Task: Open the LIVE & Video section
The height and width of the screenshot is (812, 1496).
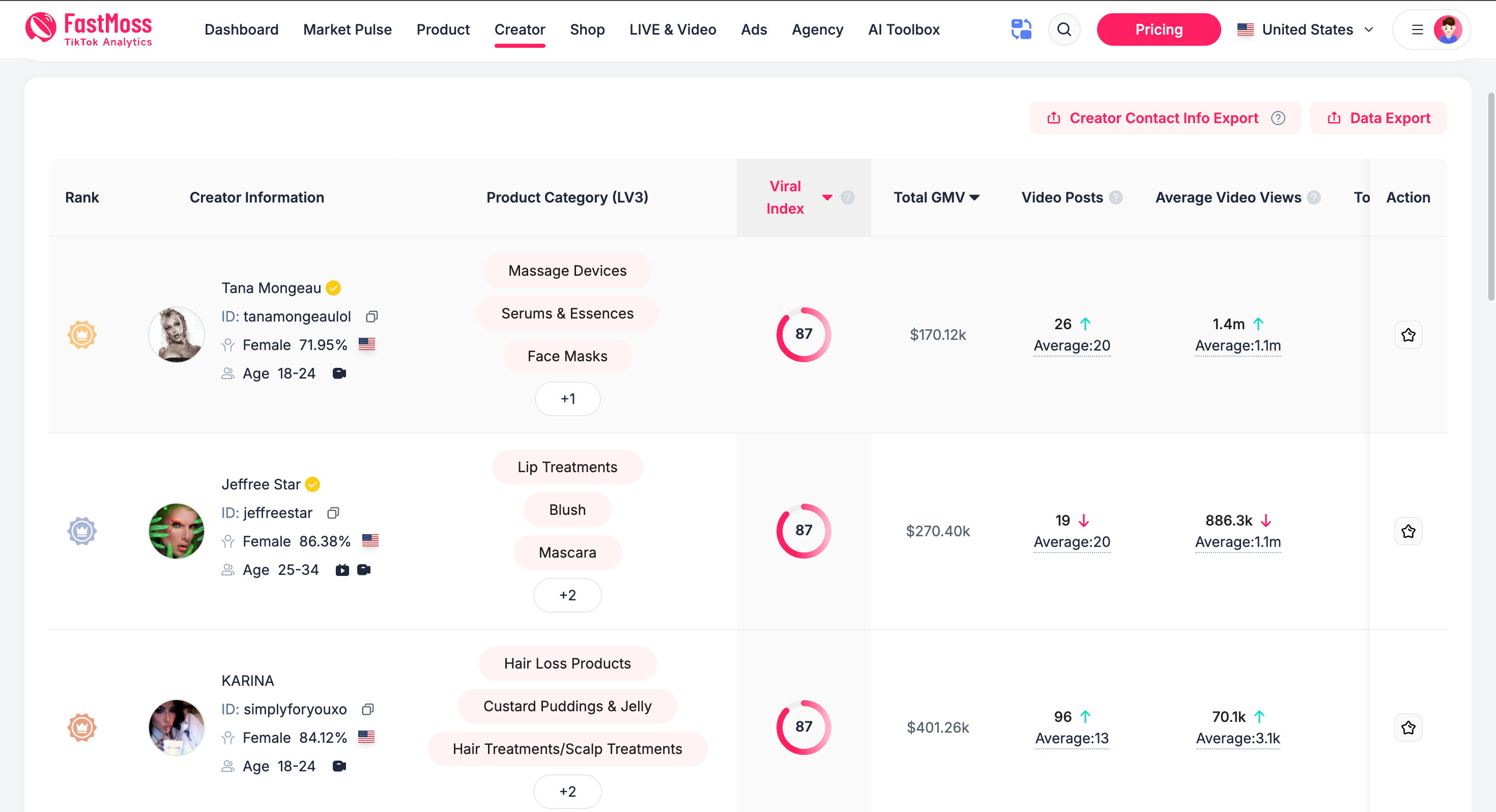Action: point(673,29)
